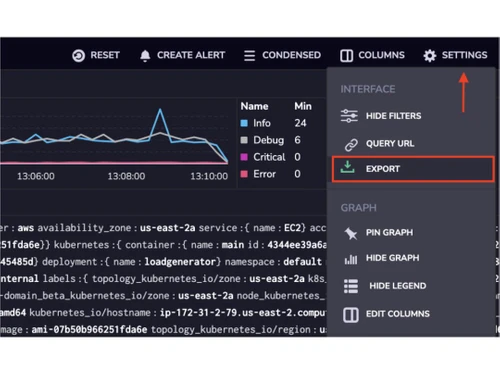Click log value loadgenerator in deployment name
This screenshot has width=500, height=375.
(180, 262)
